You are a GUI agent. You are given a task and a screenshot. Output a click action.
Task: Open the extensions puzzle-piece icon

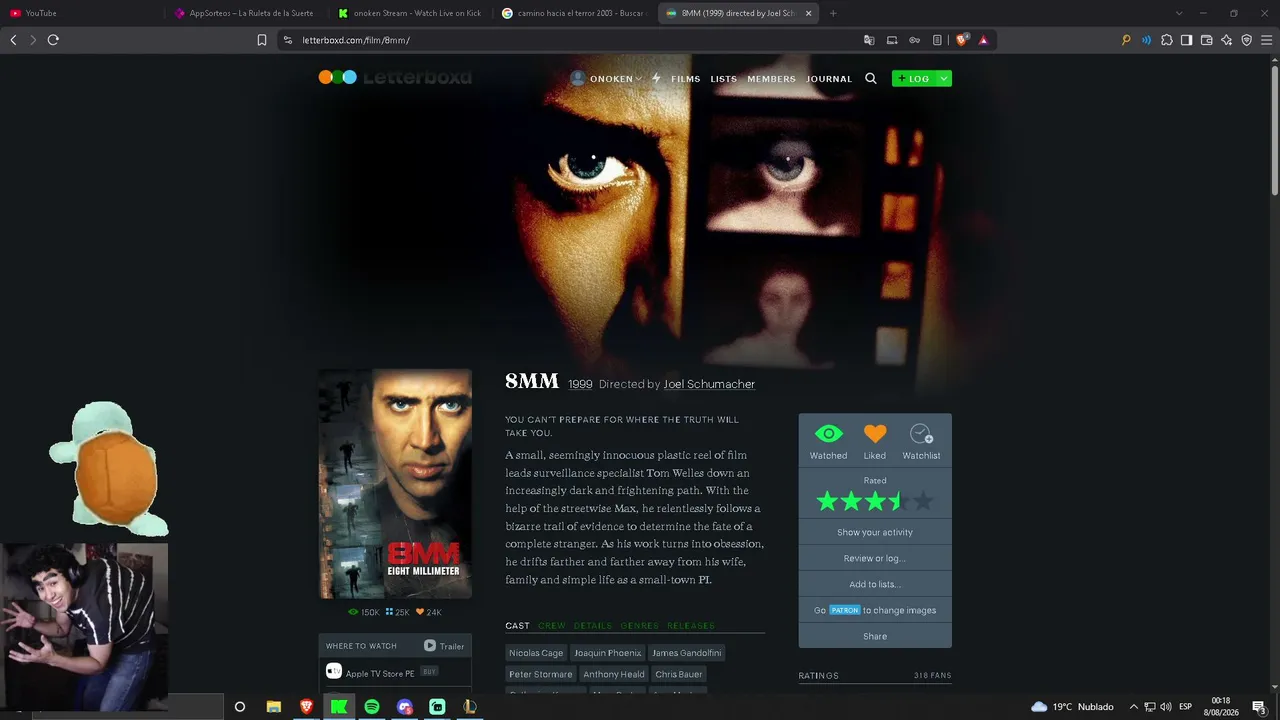(x=1166, y=40)
